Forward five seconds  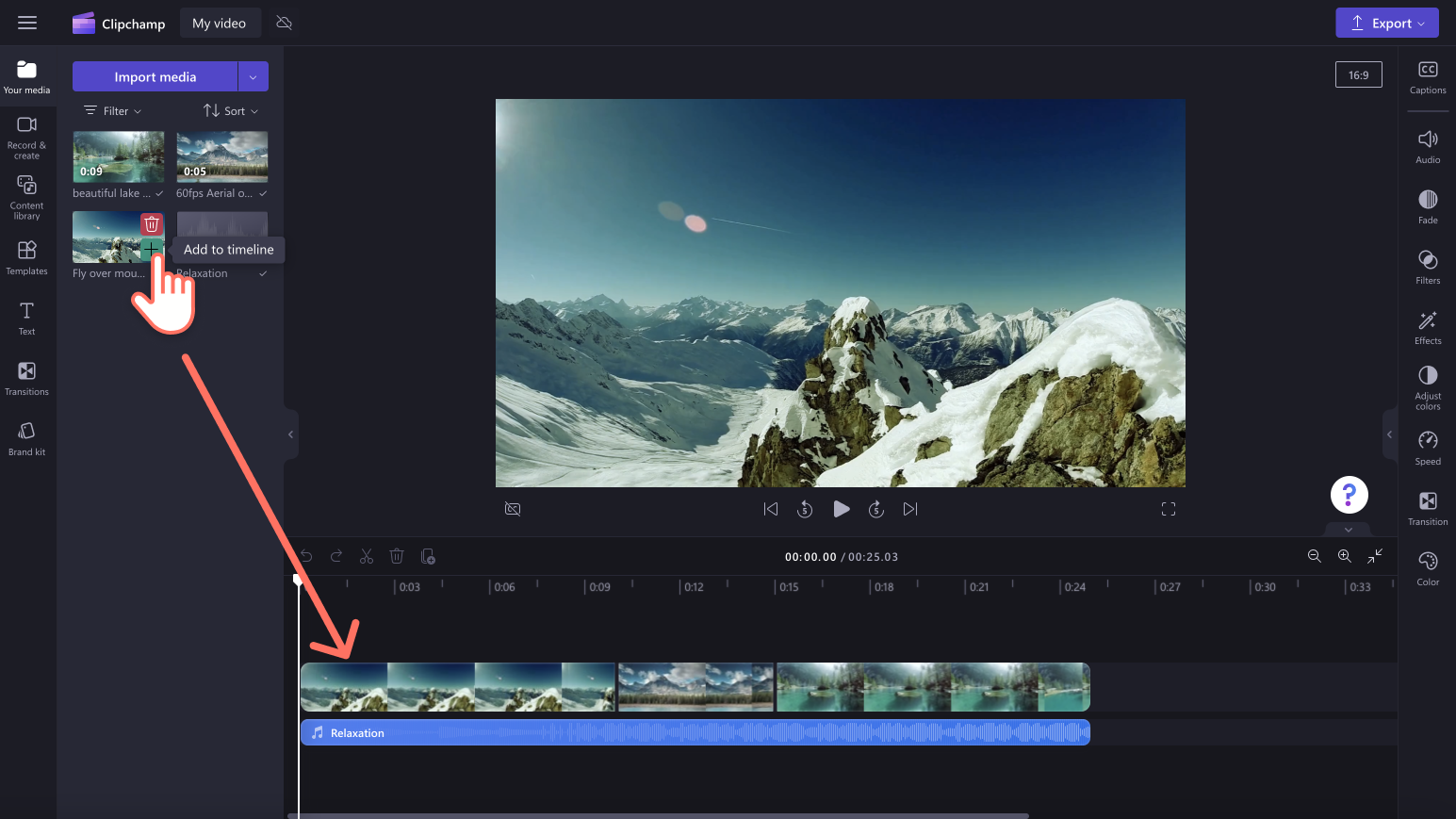coord(876,509)
